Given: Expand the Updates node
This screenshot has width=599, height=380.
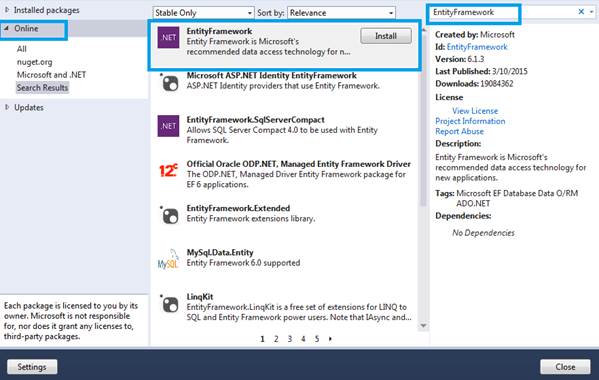Looking at the screenshot, I should click(6, 107).
